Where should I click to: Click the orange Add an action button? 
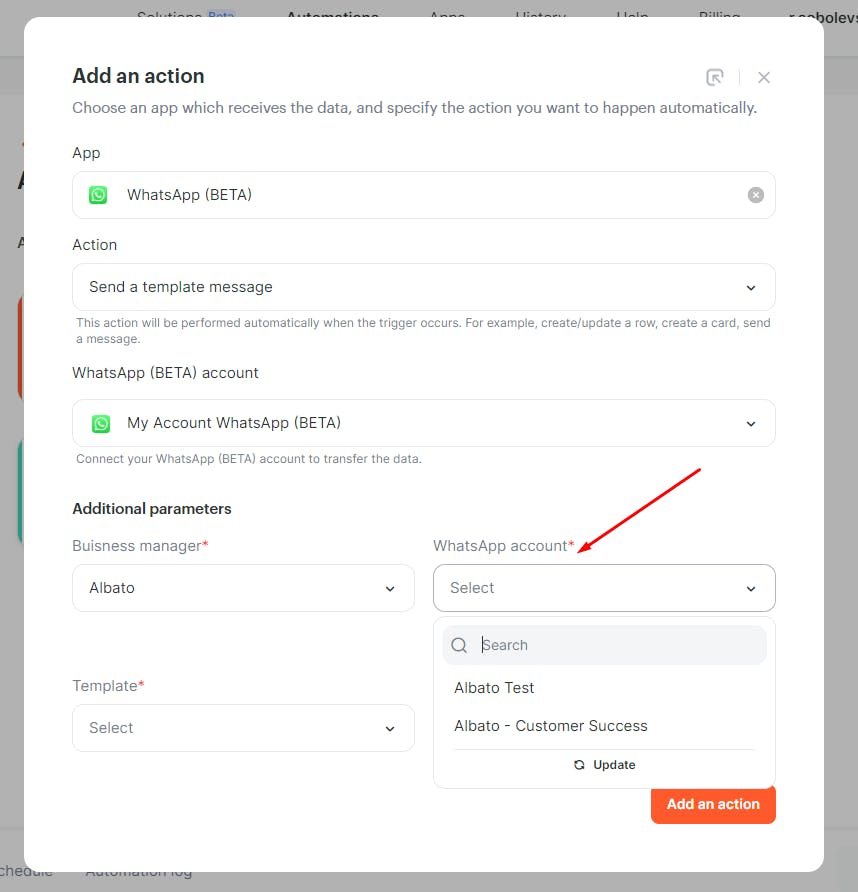713,804
